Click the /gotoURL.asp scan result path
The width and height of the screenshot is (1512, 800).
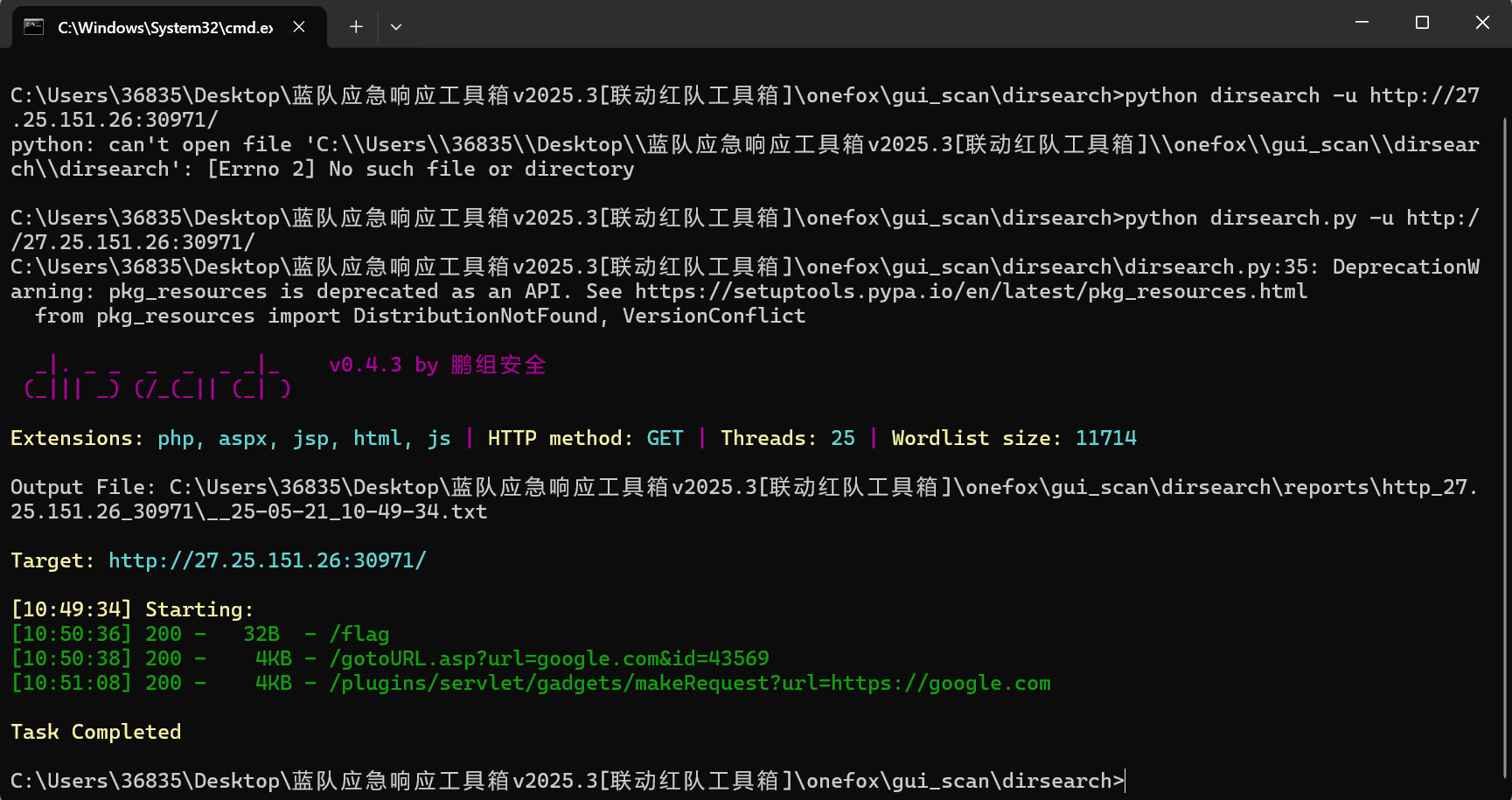pos(548,658)
